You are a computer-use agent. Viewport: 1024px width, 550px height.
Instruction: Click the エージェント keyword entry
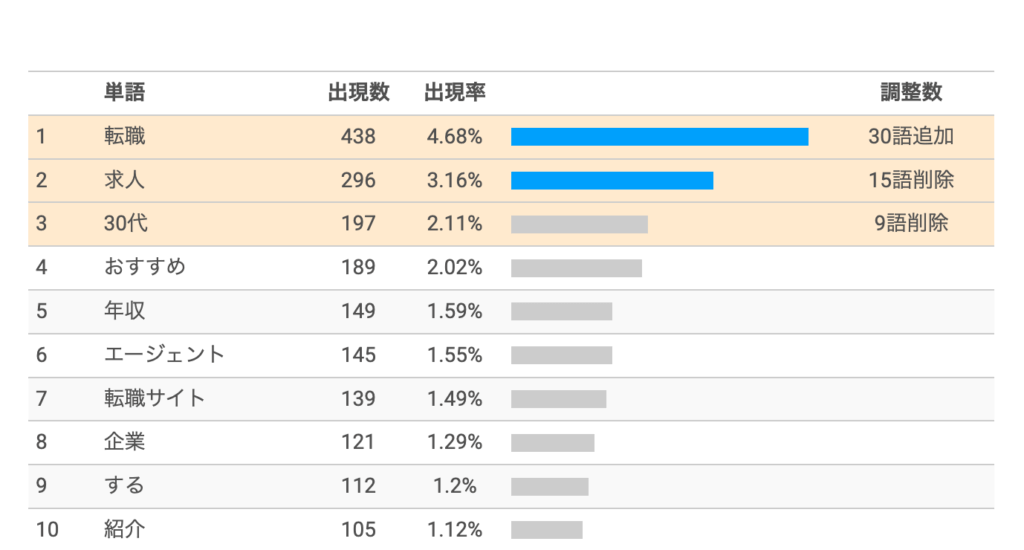164,355
